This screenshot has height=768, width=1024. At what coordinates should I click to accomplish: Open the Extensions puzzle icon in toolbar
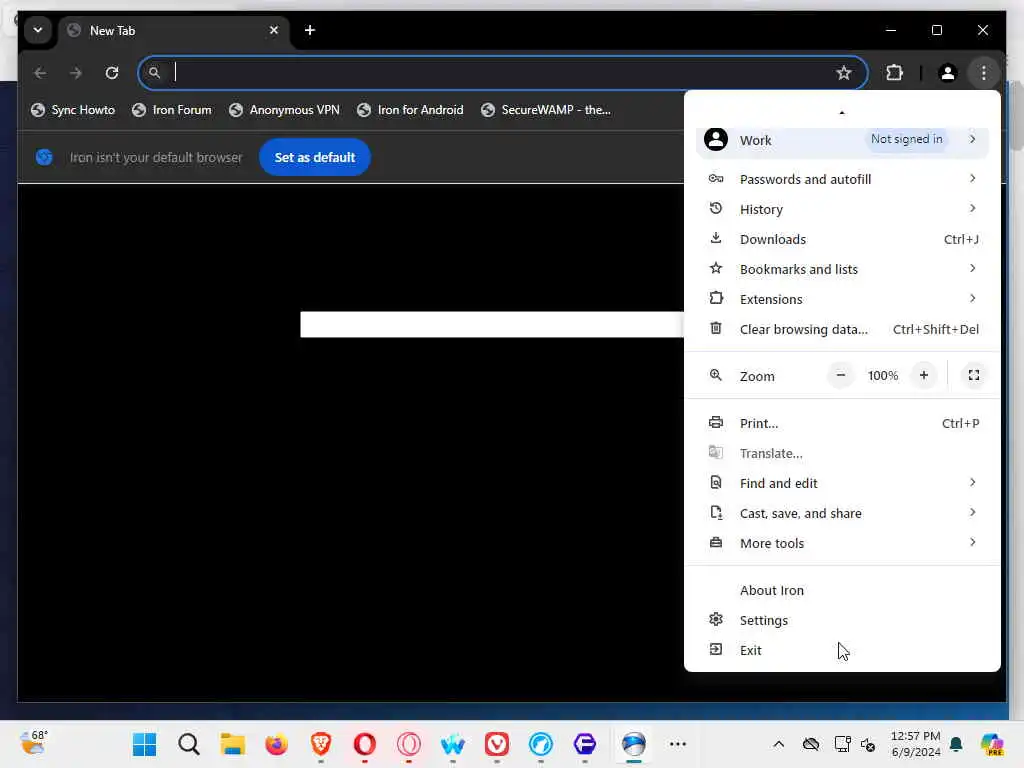coord(894,72)
